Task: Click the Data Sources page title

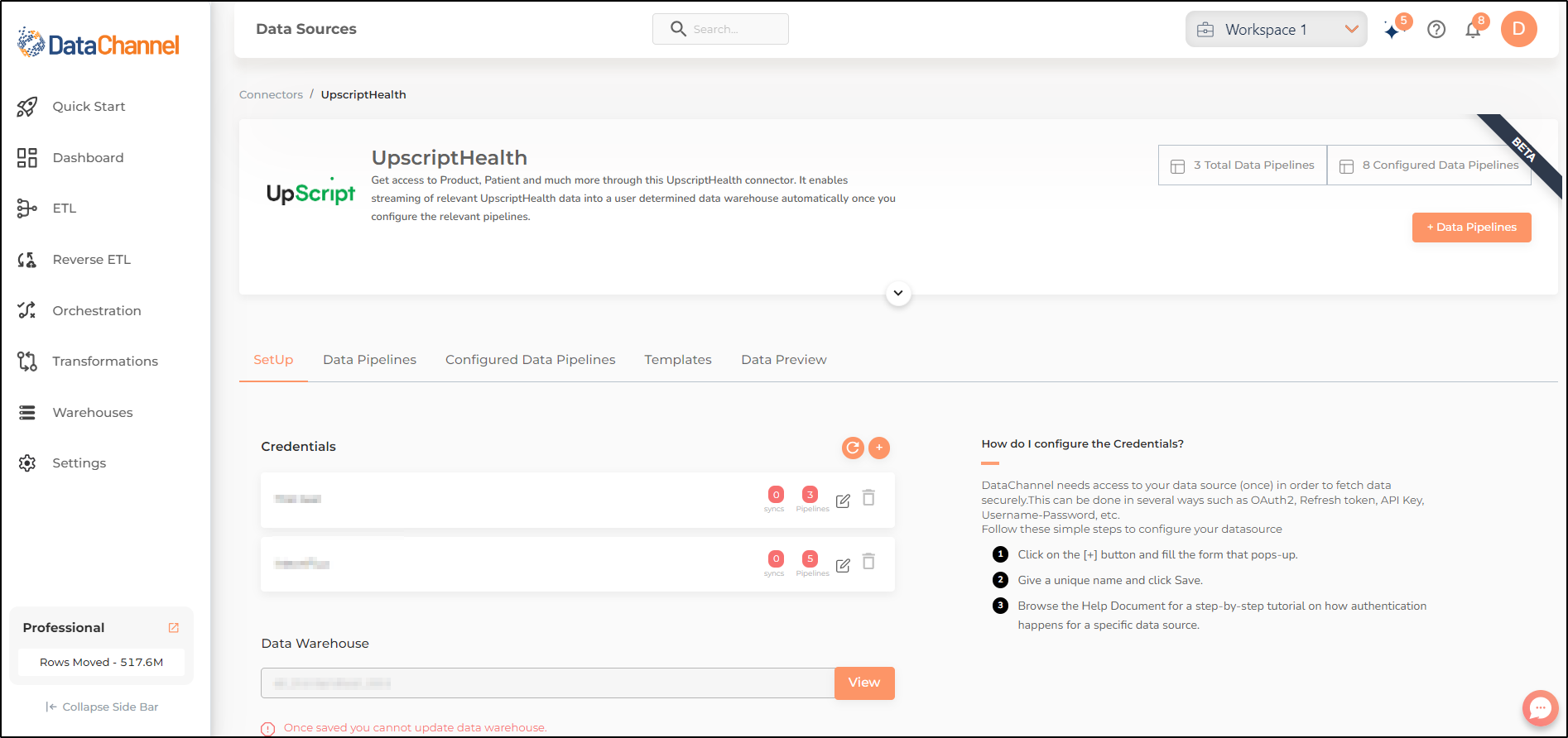Action: click(x=306, y=29)
